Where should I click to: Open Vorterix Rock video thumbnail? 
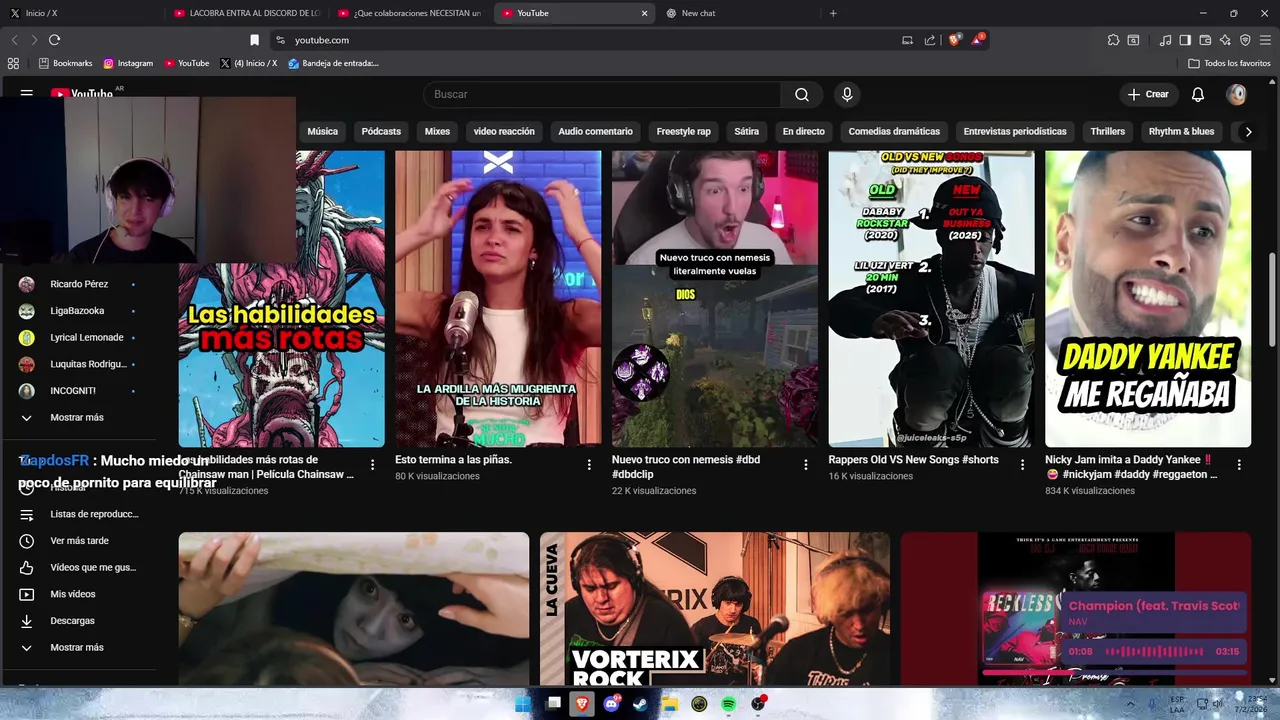pos(715,608)
